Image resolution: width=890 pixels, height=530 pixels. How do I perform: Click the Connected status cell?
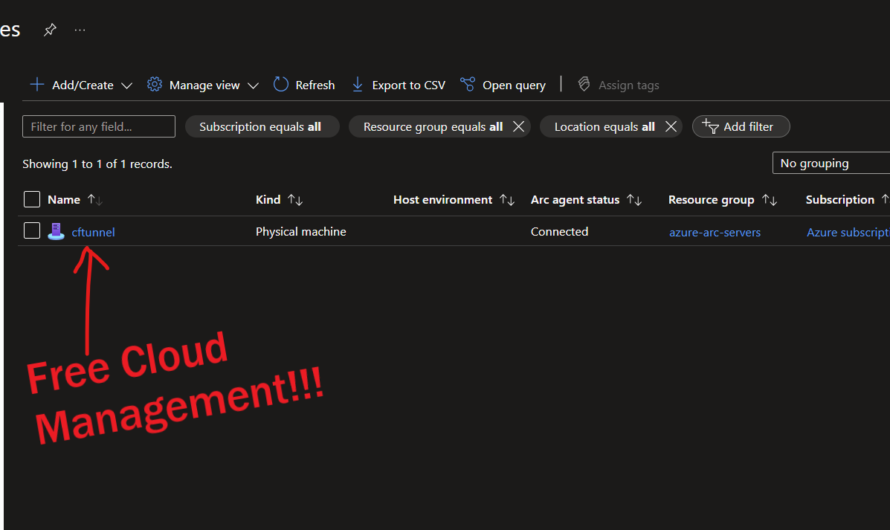[559, 232]
